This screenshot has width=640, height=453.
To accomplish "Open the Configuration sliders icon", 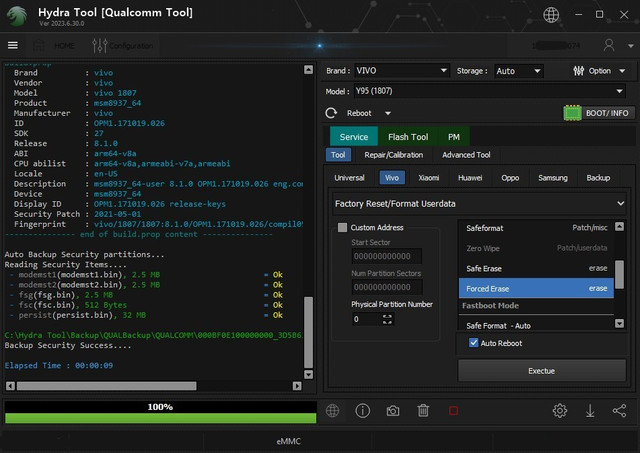I will [x=100, y=45].
